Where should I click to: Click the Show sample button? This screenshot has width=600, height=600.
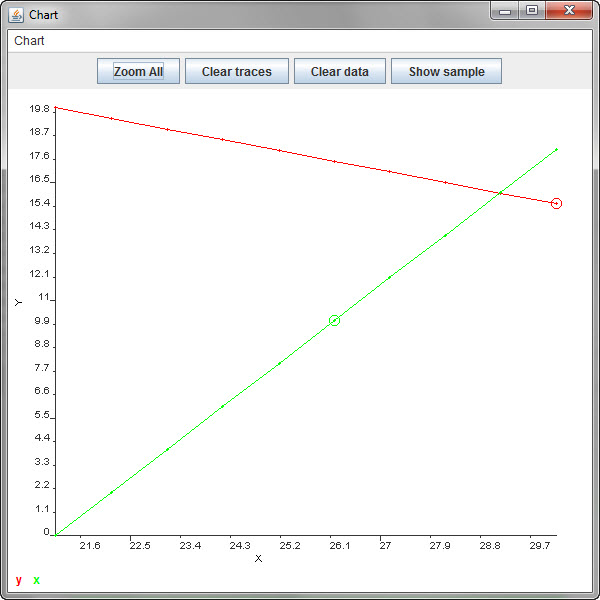coord(446,71)
